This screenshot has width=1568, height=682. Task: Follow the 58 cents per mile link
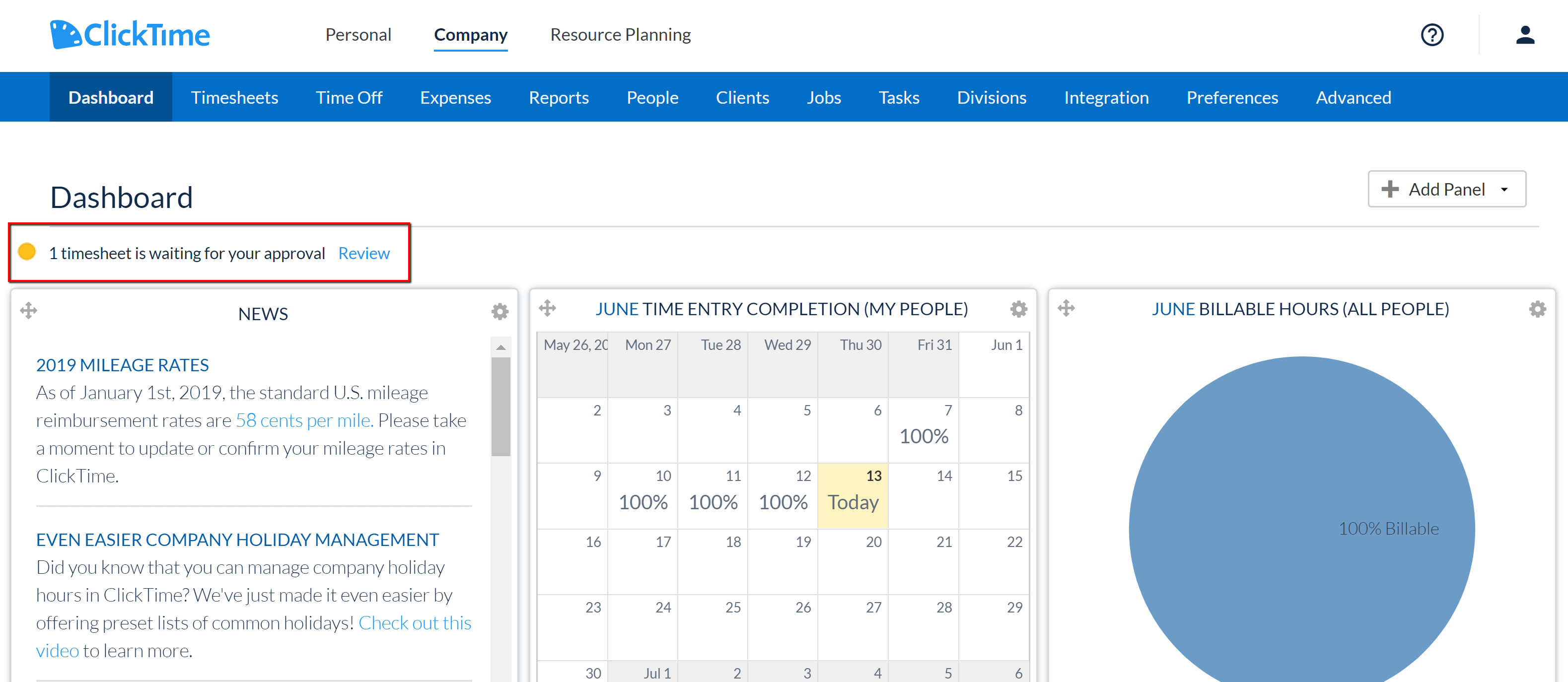tap(304, 420)
